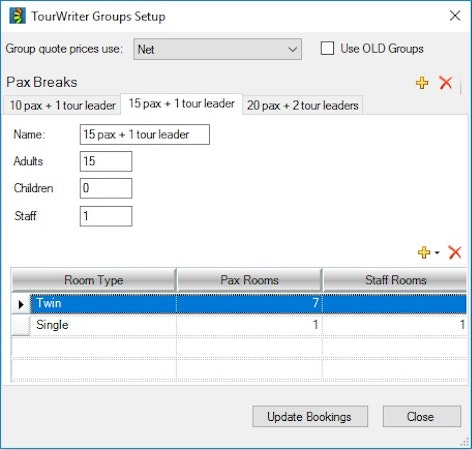Screen dimensions: 472x450
Task: Click the TourWriter app icon in title bar
Action: coord(17,16)
